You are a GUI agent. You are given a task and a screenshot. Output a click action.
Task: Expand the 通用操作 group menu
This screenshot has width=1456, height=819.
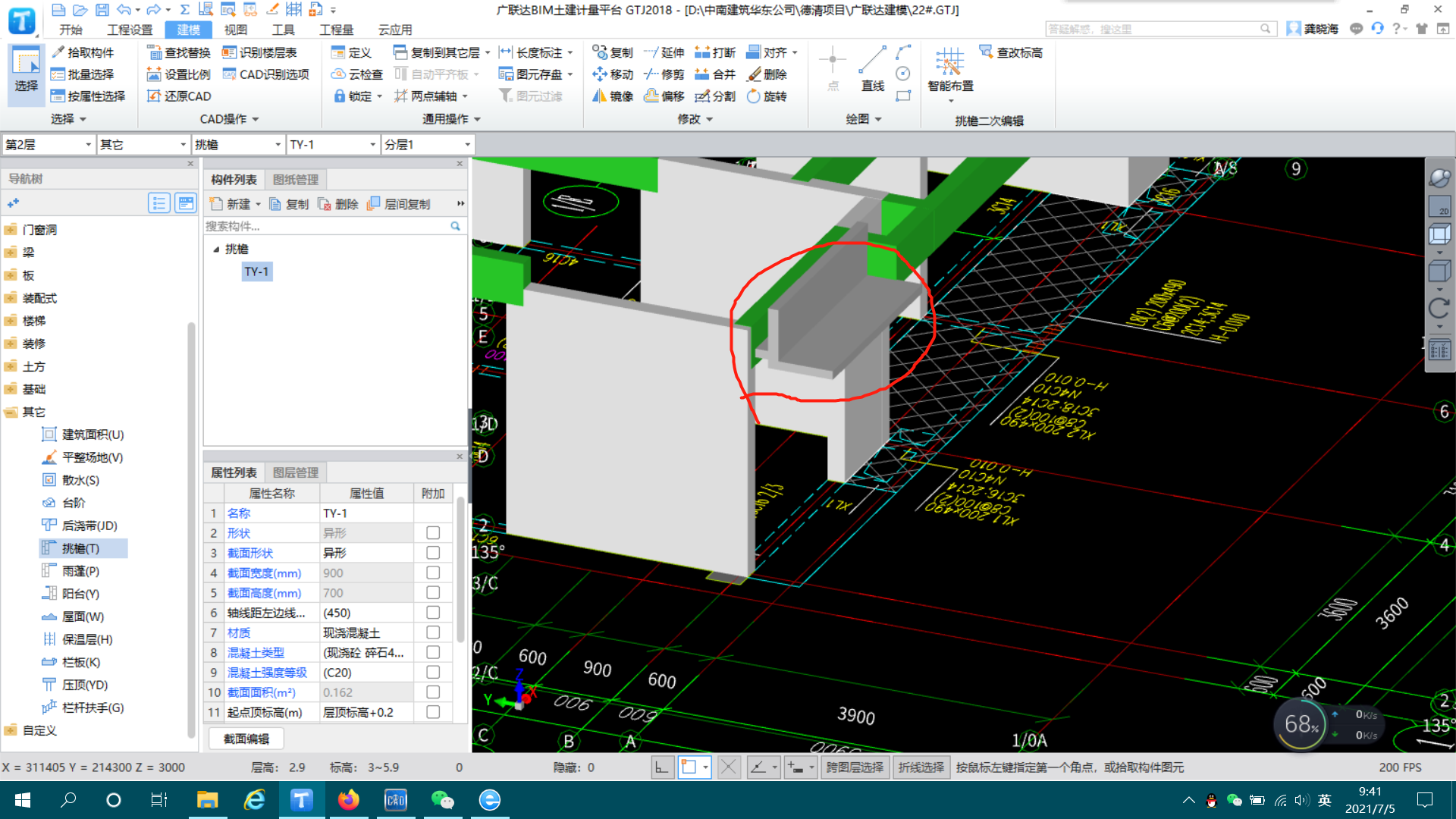click(452, 119)
